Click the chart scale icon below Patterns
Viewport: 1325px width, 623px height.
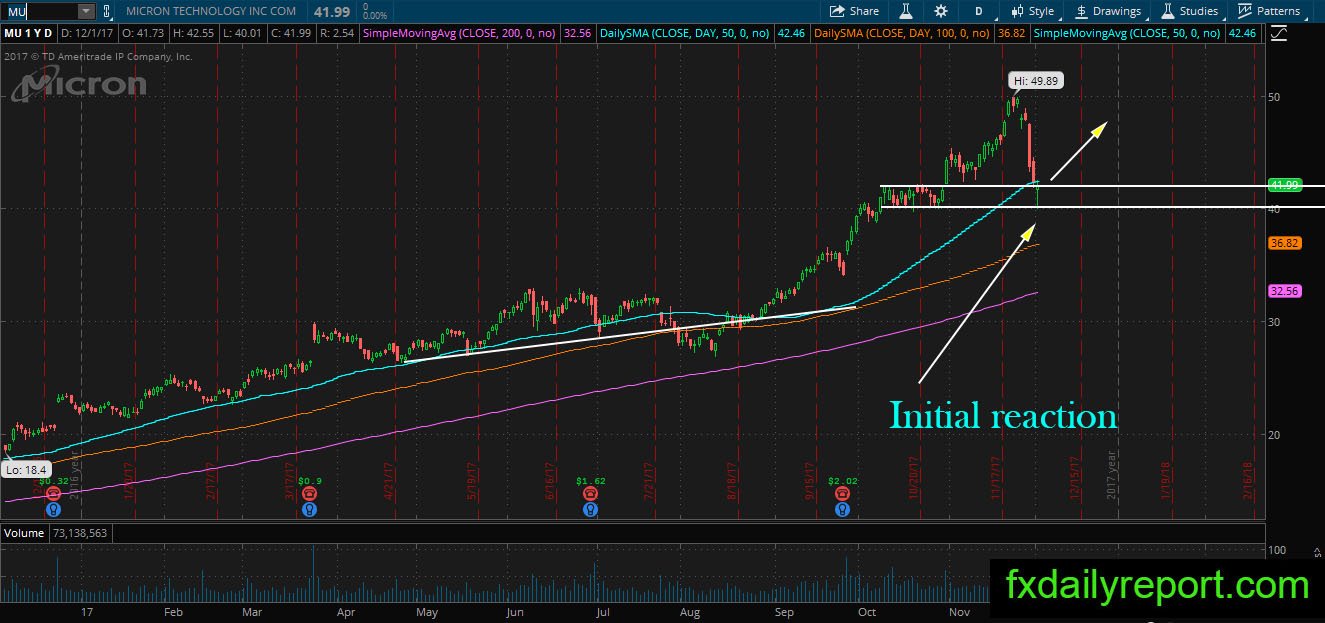[x=1277, y=33]
